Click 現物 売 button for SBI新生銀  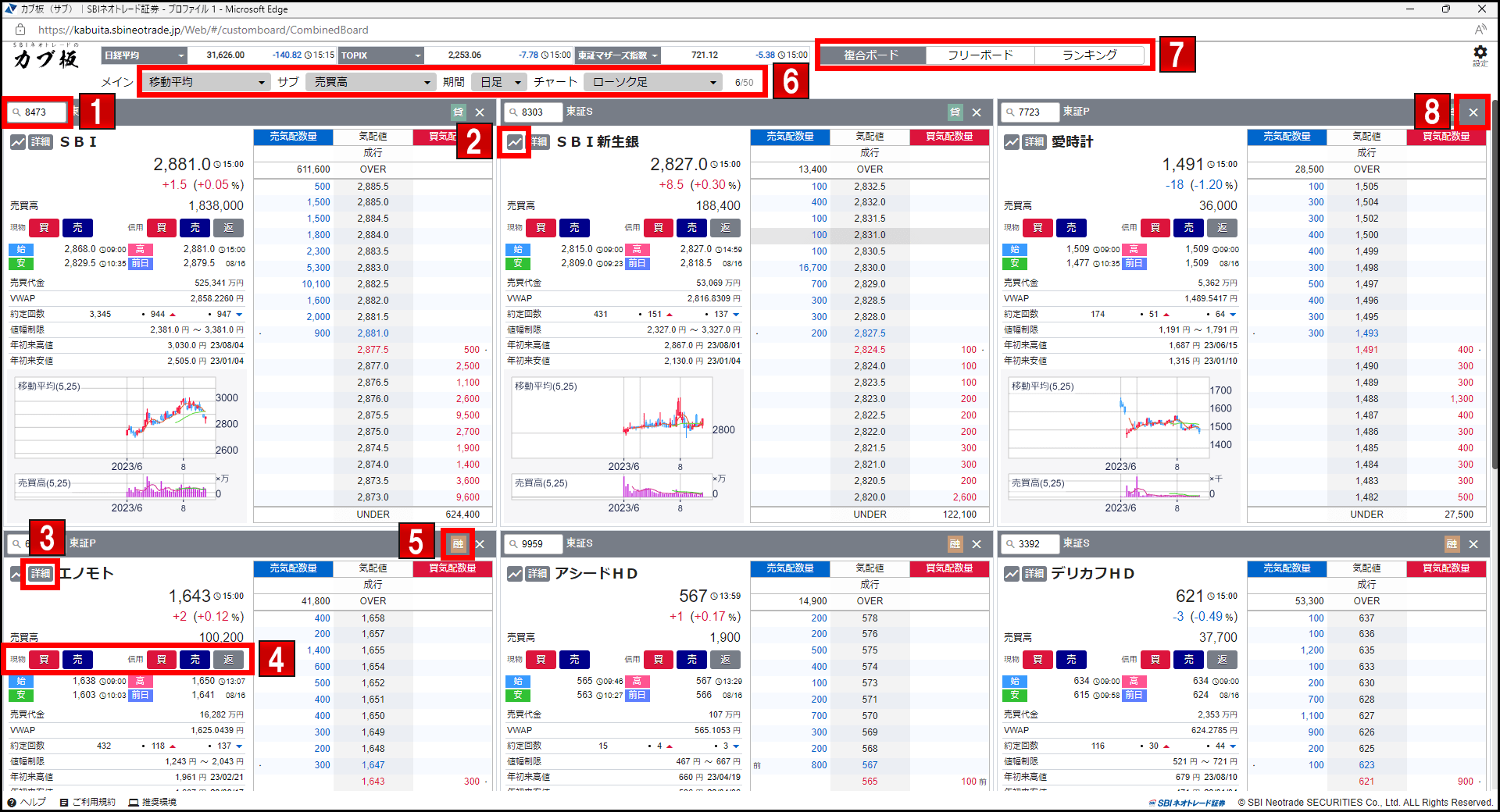click(x=574, y=228)
